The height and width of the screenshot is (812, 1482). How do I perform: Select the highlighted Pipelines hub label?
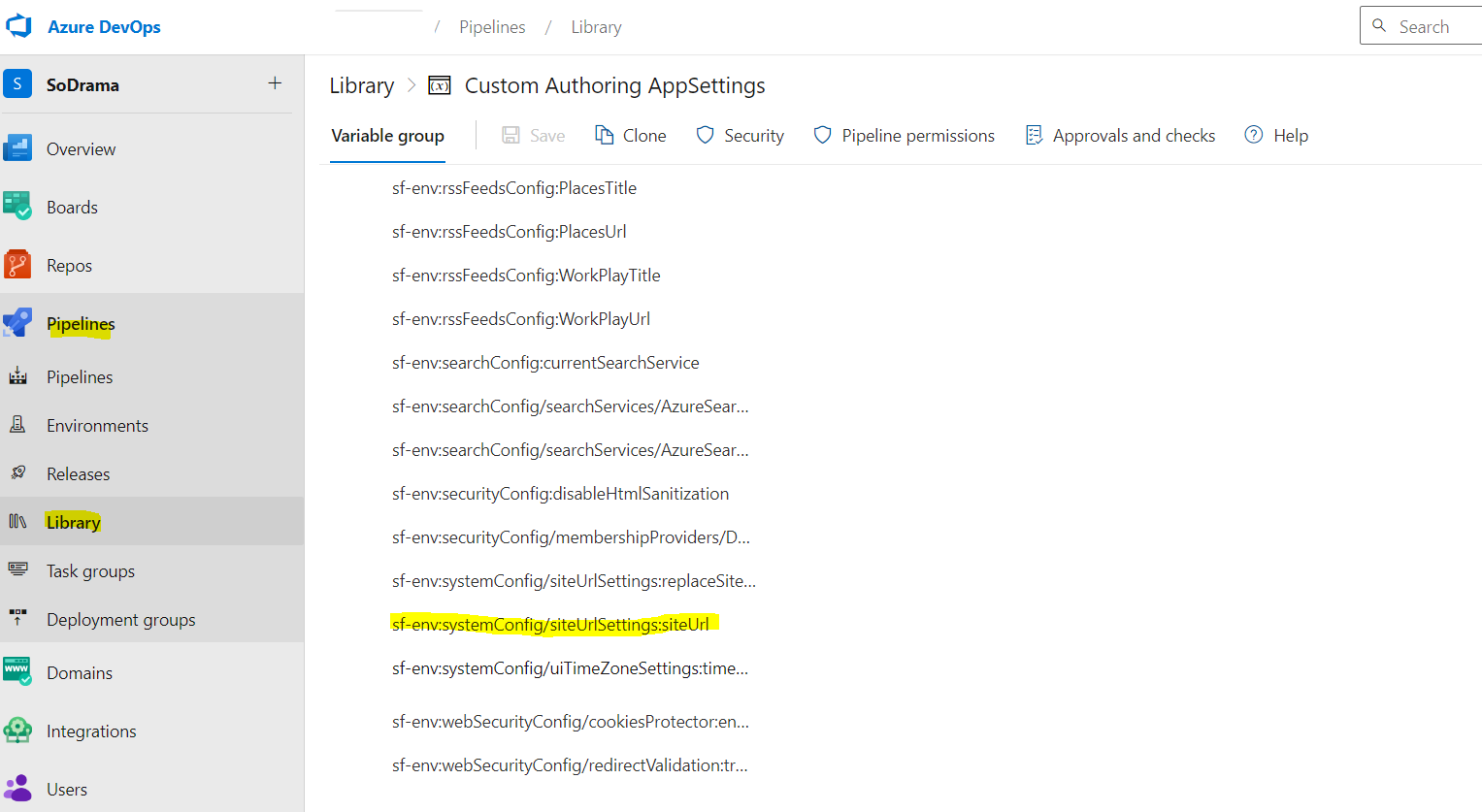click(81, 324)
